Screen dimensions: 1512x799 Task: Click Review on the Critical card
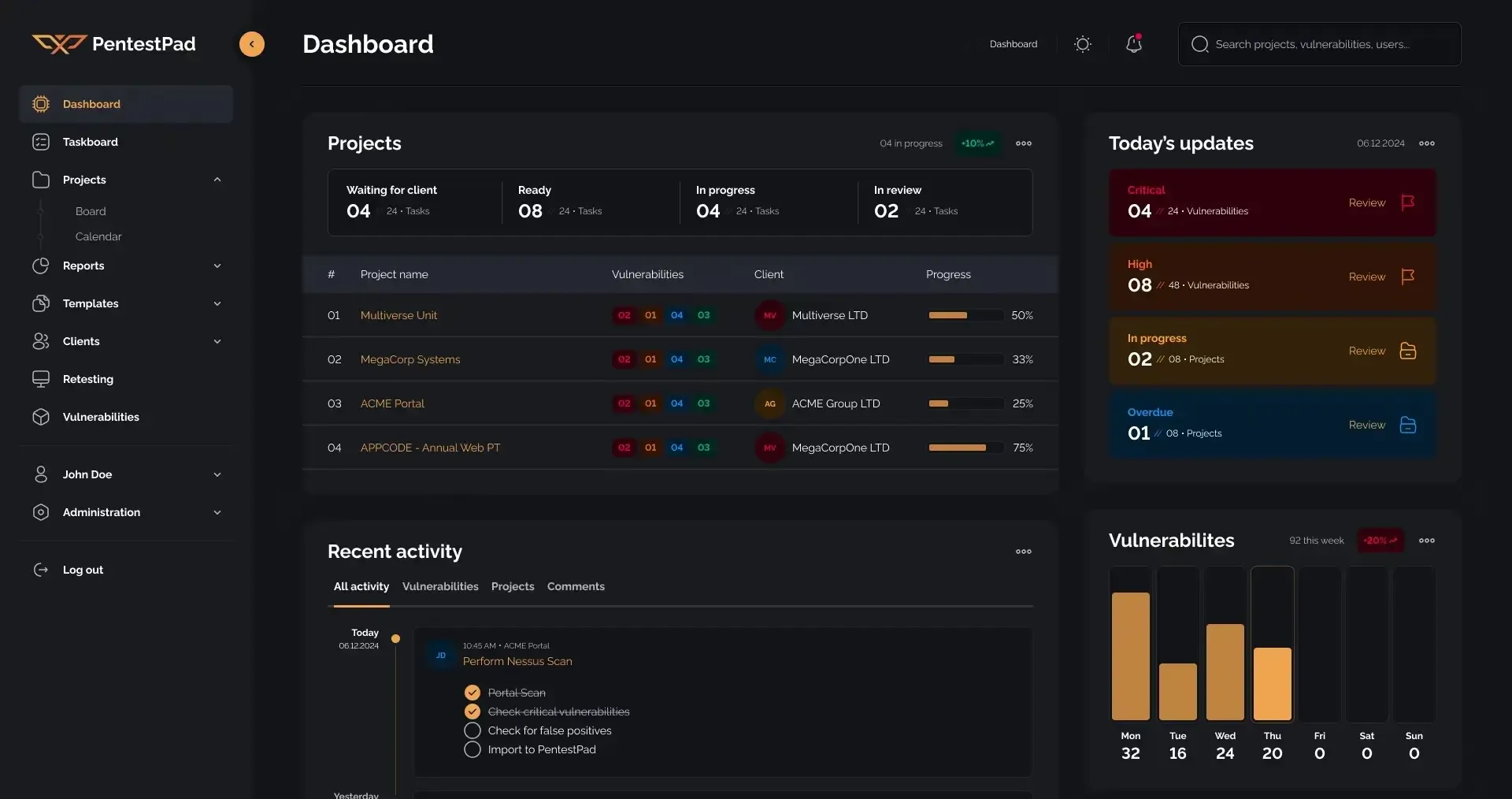(x=1367, y=203)
